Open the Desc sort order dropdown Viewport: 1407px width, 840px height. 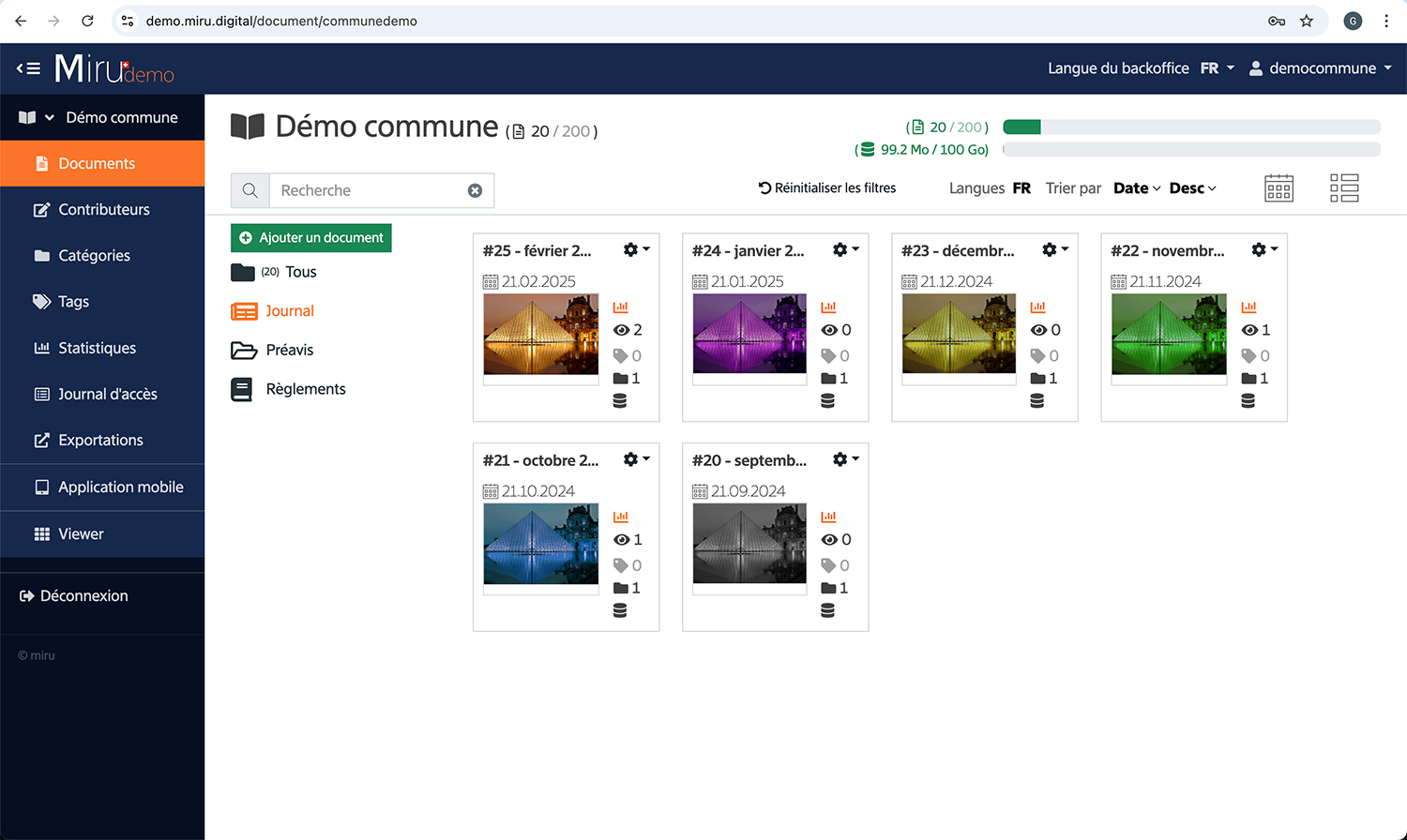[1192, 188]
